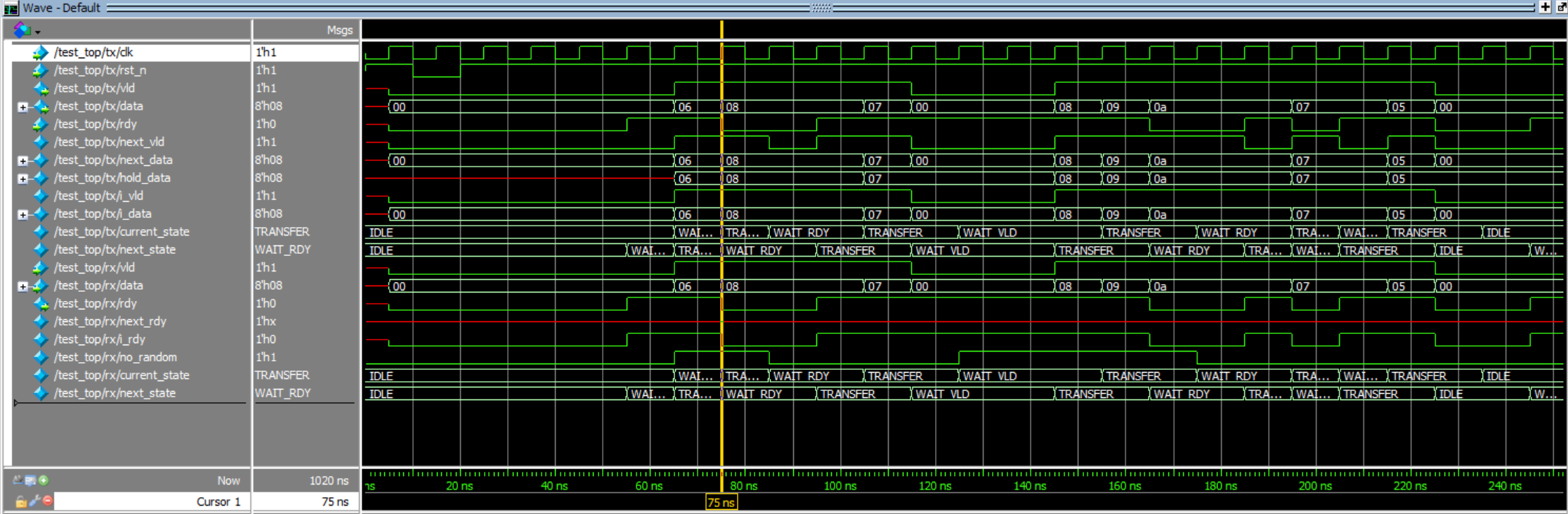
Task: Select Cursor 1 name field
Action: (152, 501)
